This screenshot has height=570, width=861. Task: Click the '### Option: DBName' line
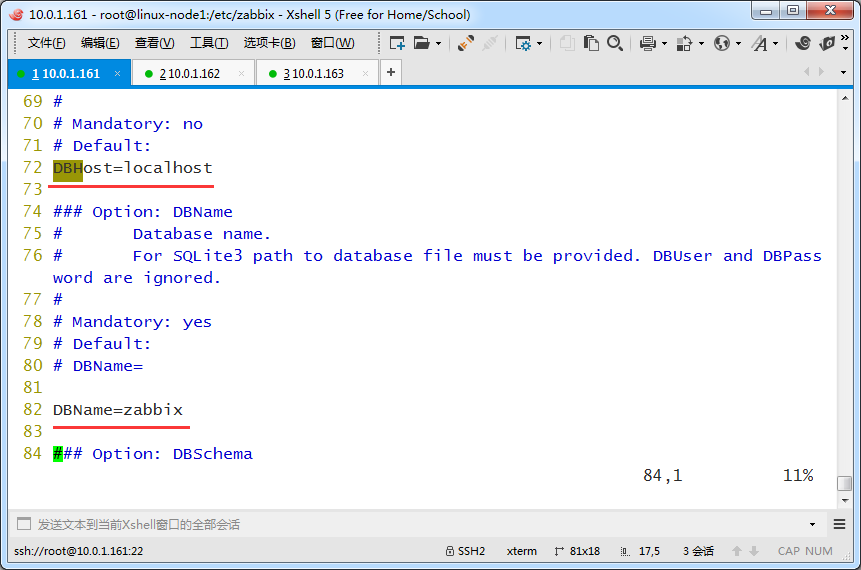pyautogui.click(x=143, y=212)
